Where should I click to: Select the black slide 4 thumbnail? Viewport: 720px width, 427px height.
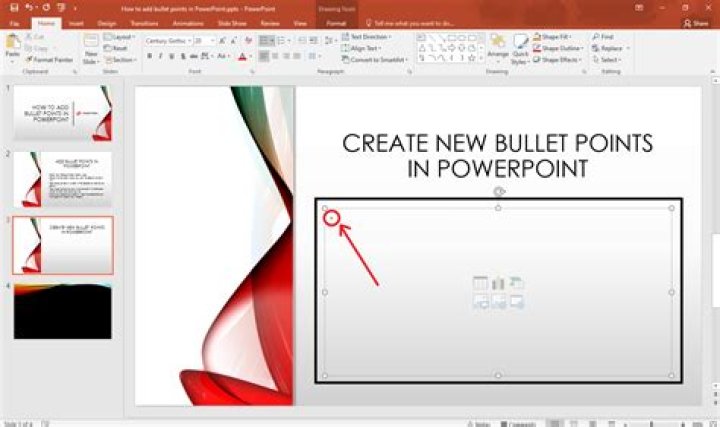pos(62,311)
